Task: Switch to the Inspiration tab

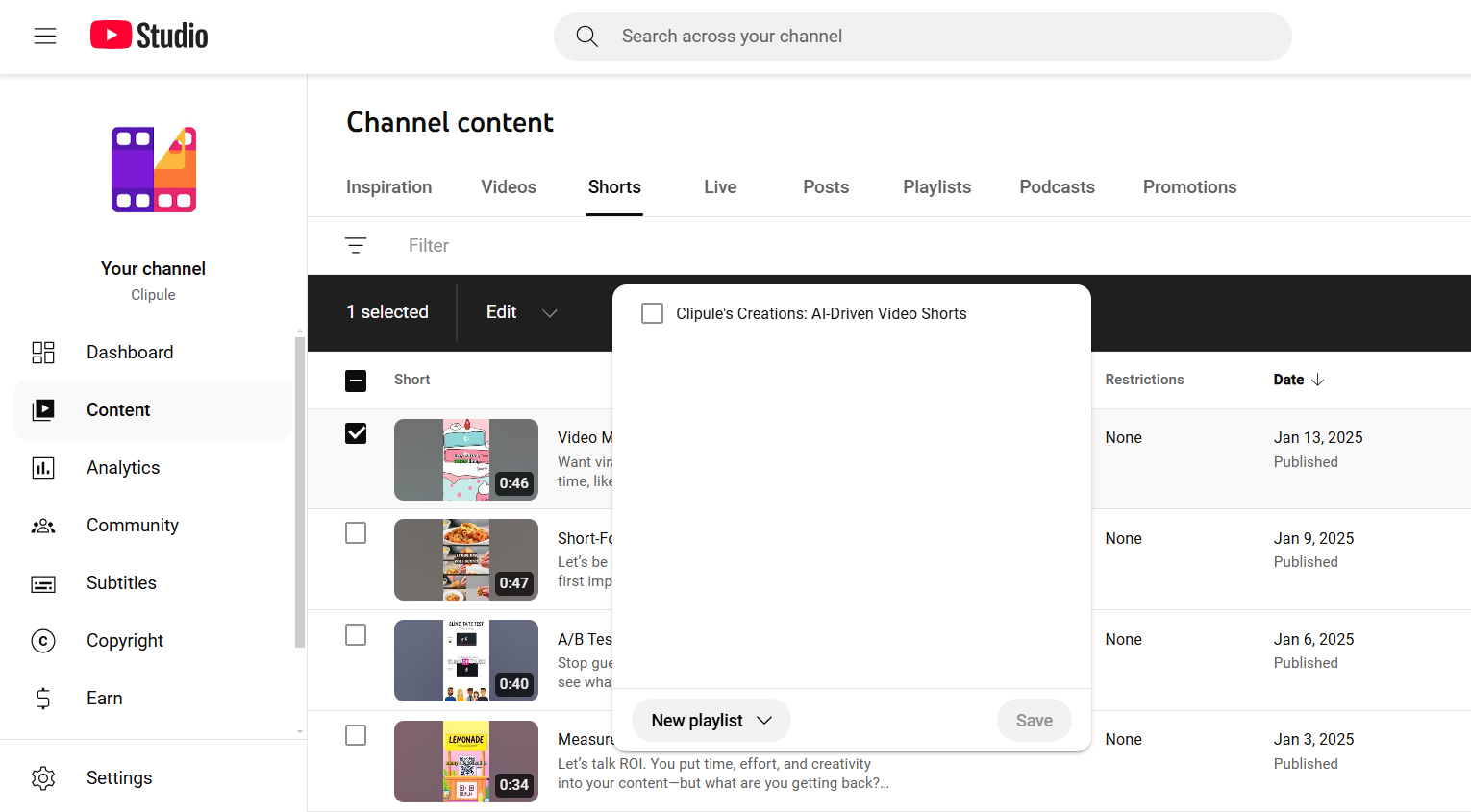Action: [389, 187]
